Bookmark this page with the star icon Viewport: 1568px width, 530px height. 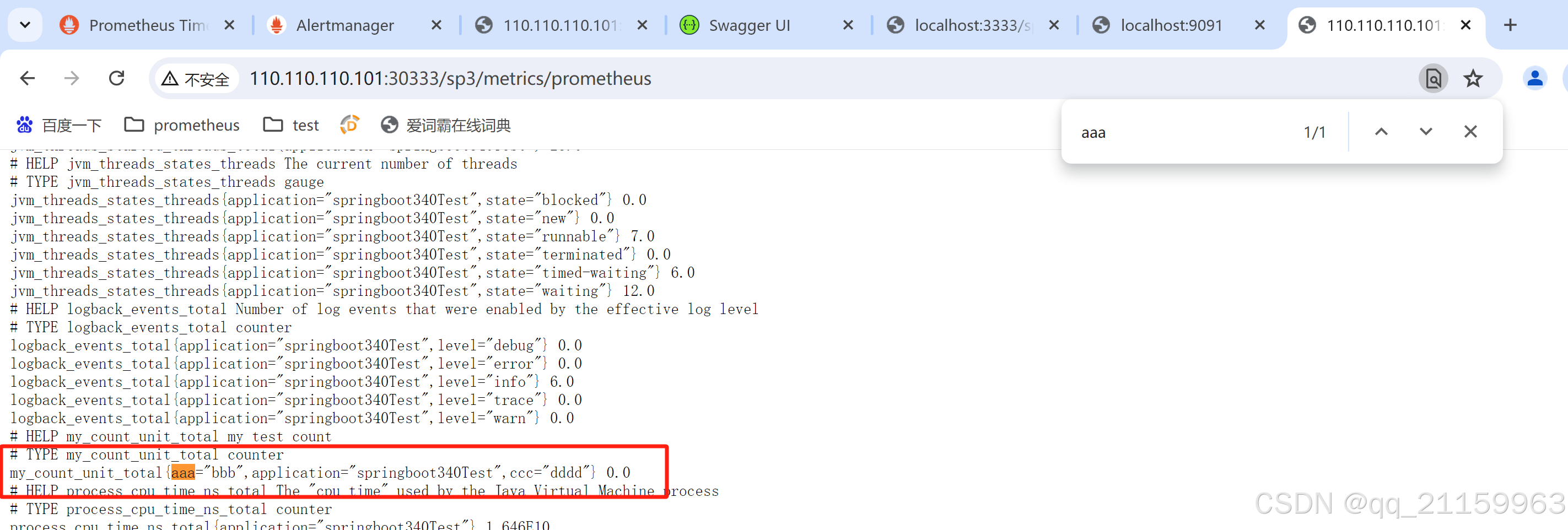point(1473,78)
